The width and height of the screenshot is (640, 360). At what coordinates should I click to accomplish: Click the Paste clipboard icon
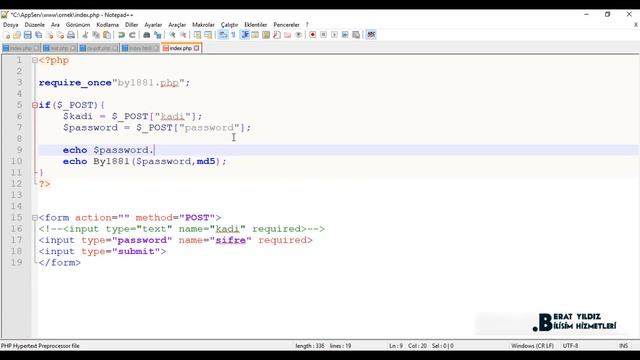(107, 35)
